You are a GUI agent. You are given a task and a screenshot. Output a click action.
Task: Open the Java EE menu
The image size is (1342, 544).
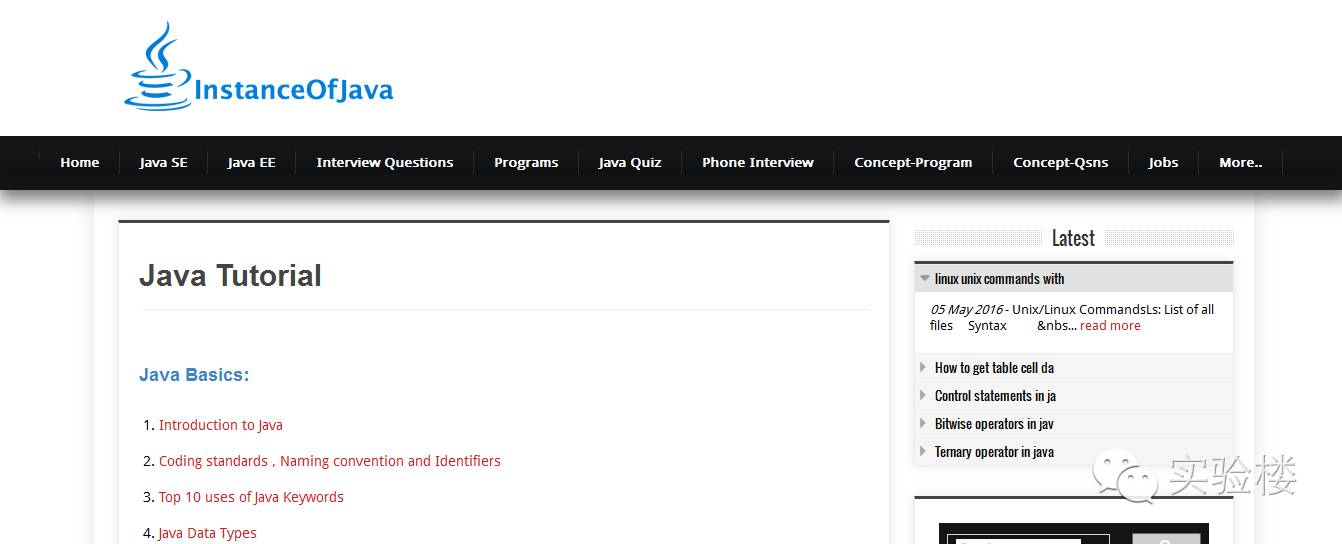[x=251, y=162]
